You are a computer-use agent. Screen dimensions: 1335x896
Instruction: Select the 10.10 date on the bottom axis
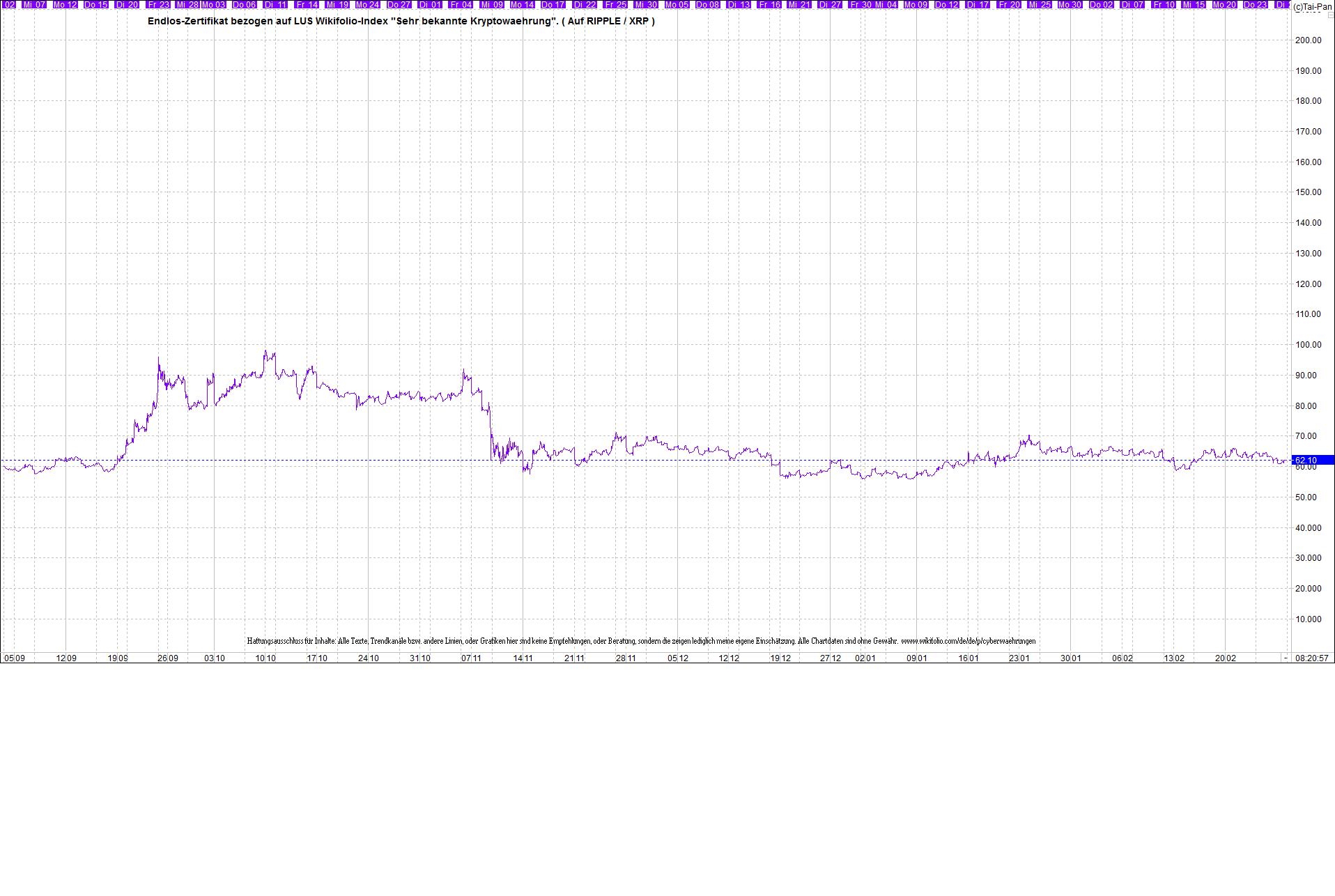(265, 658)
